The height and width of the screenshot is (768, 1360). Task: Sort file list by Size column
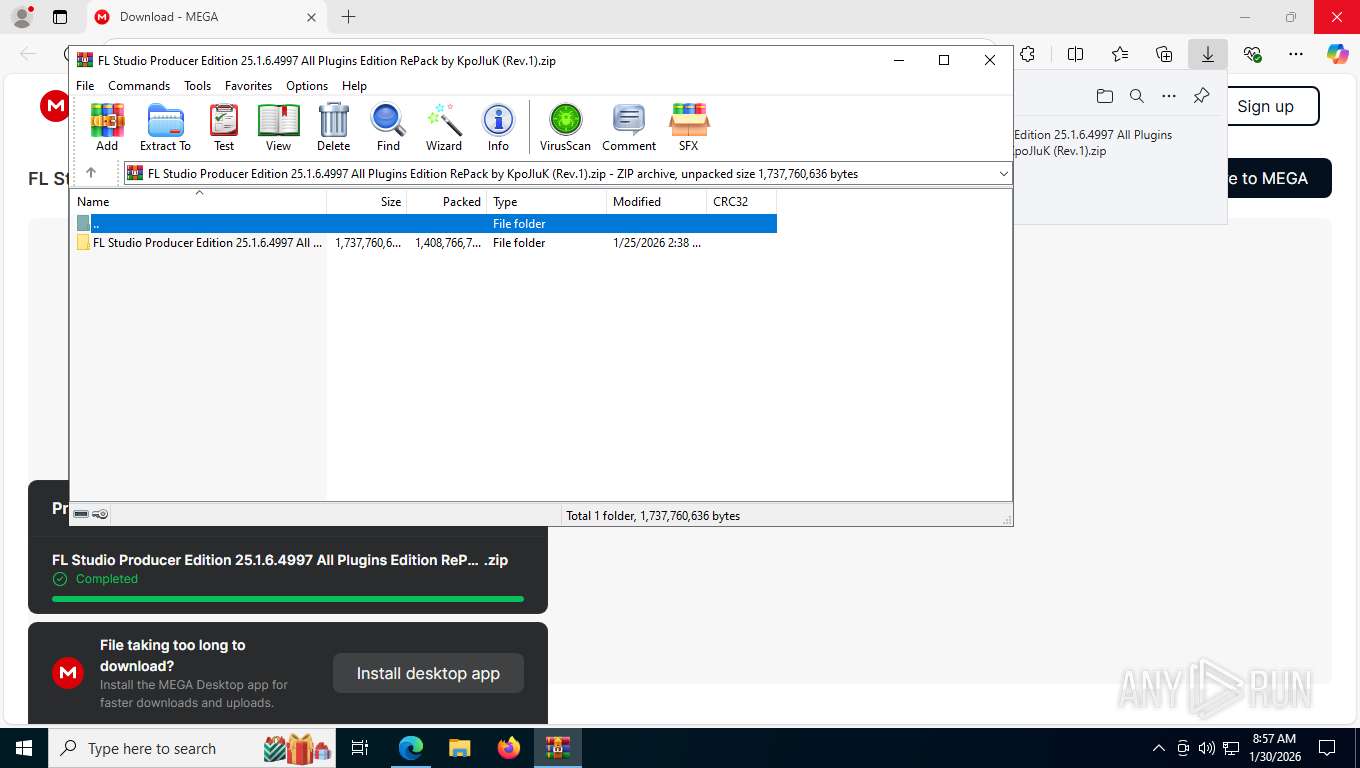(367, 202)
